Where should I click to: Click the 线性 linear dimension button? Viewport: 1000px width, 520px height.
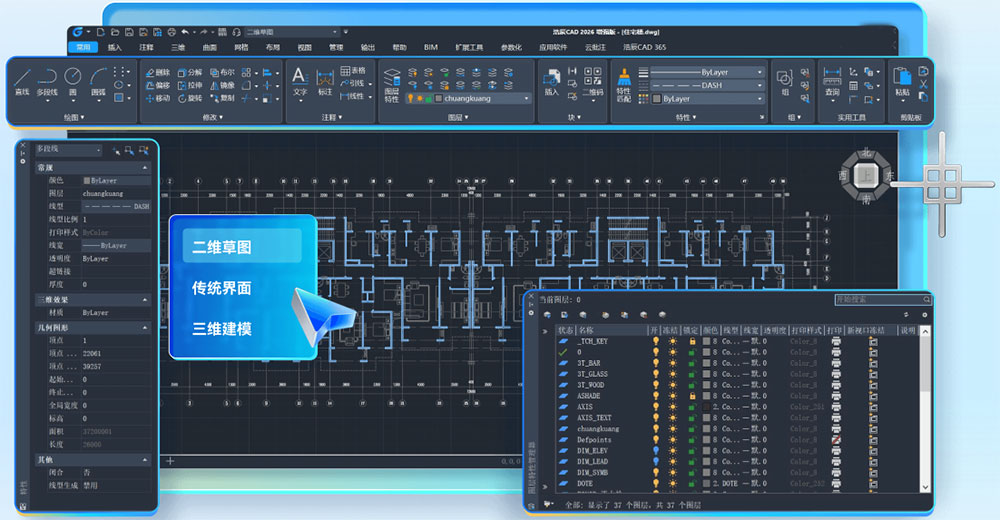(x=353, y=96)
